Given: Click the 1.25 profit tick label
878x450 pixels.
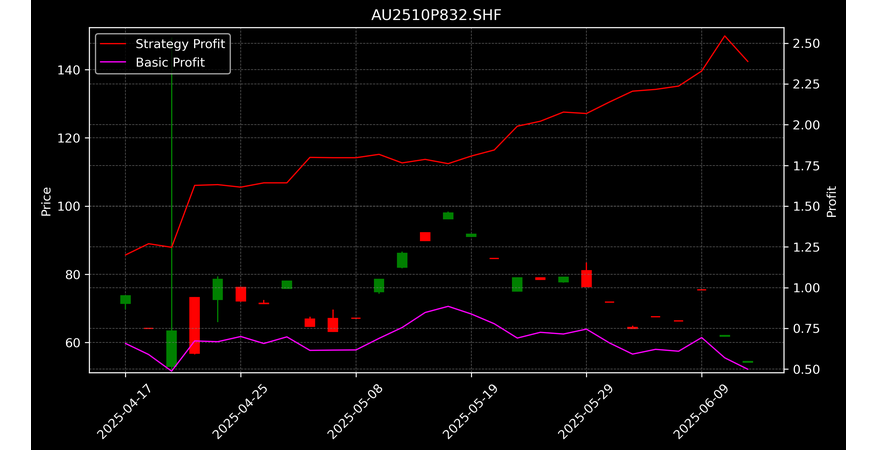Looking at the screenshot, I should [x=806, y=247].
